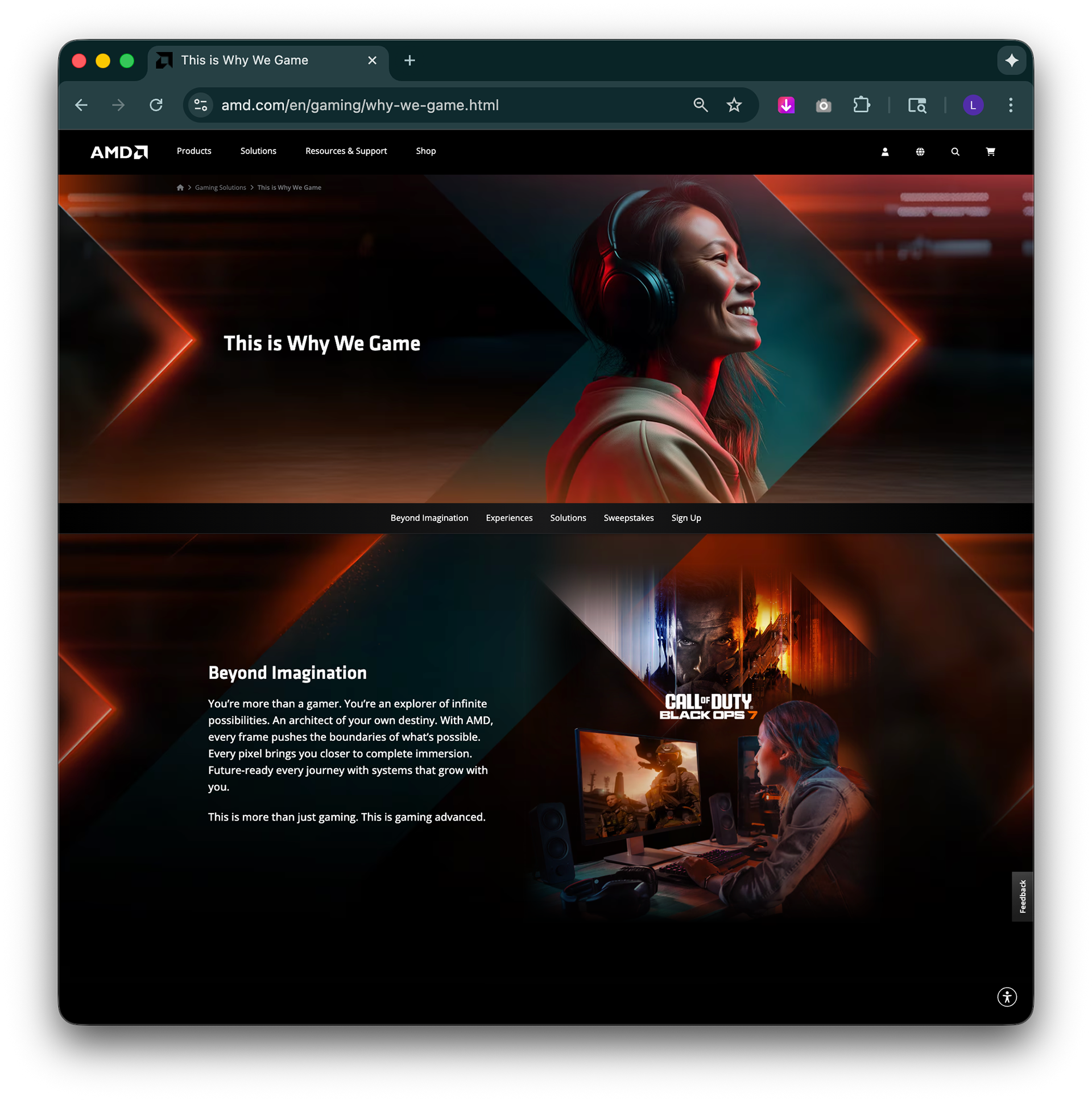Expand the Solutions menu in top nav
Viewport: 1092px width, 1102px height.
point(258,151)
